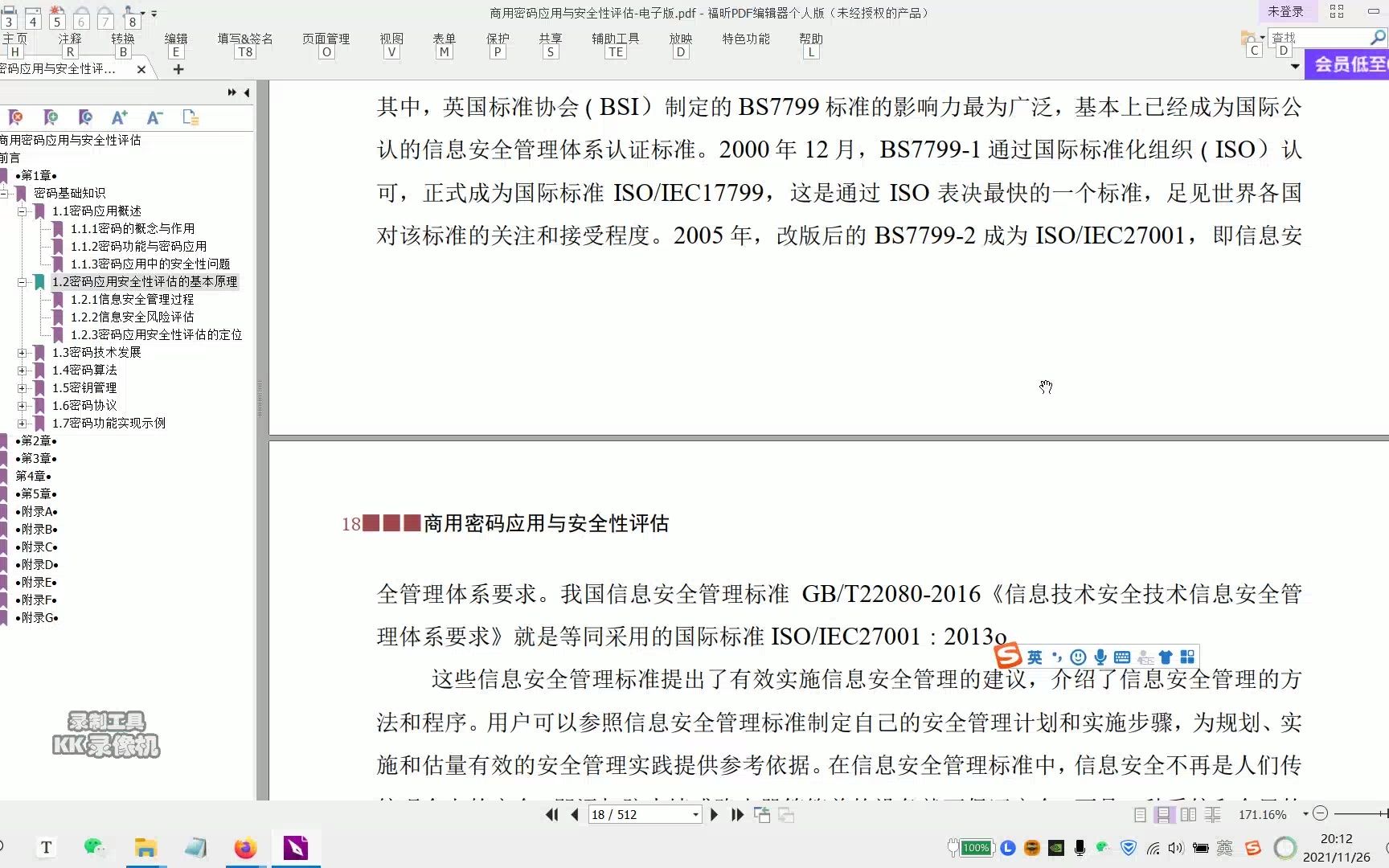Select bookmark 1.1.1密码的概念与作用
The height and width of the screenshot is (868, 1389).
pos(133,228)
